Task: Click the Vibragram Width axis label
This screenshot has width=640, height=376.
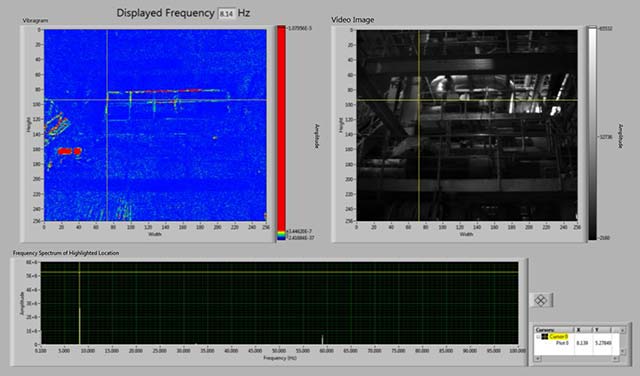Action: (155, 234)
